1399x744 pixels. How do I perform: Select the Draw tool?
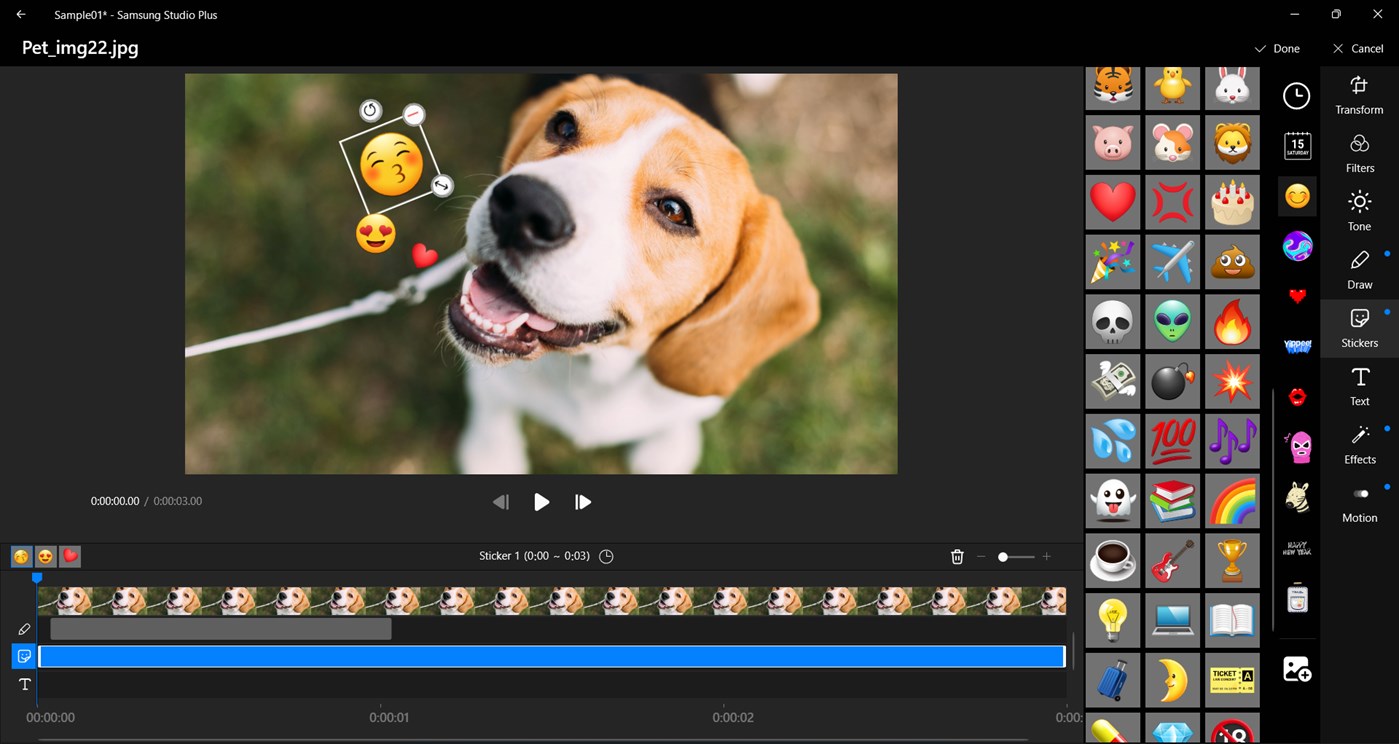pyautogui.click(x=1359, y=270)
